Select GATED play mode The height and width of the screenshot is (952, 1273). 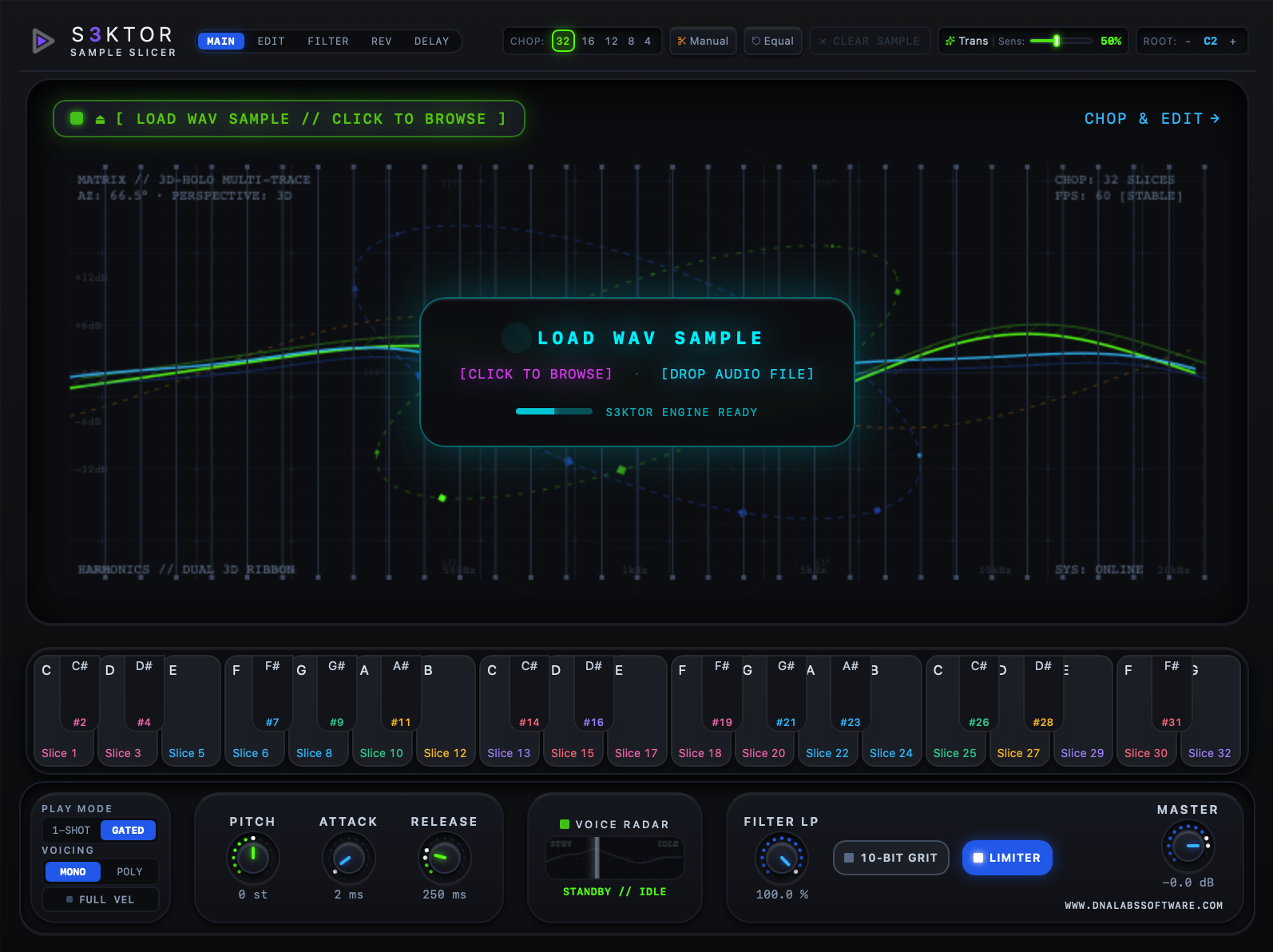(128, 831)
